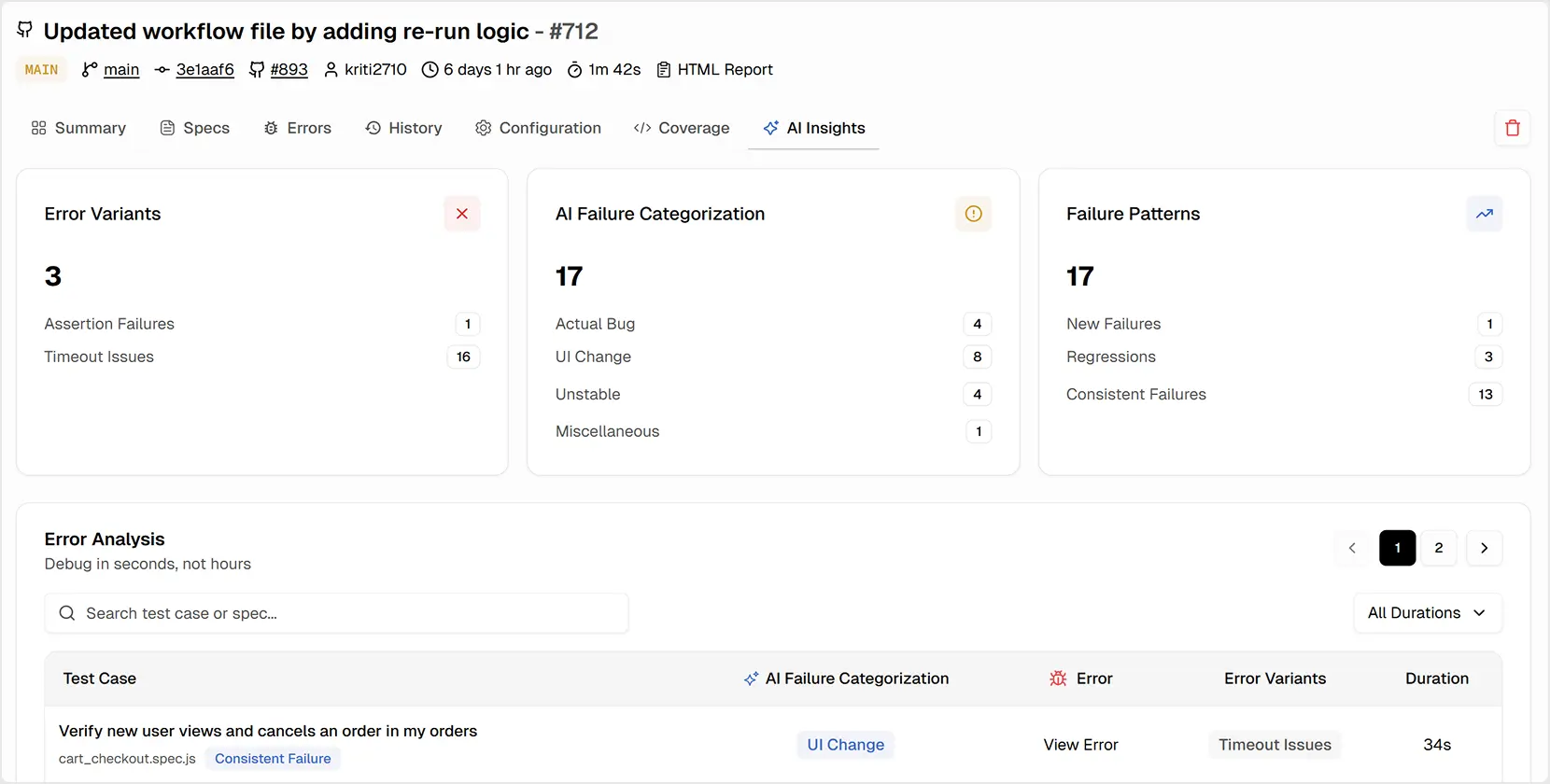Go to the next page arrow
This screenshot has height=784, width=1550.
tap(1485, 548)
